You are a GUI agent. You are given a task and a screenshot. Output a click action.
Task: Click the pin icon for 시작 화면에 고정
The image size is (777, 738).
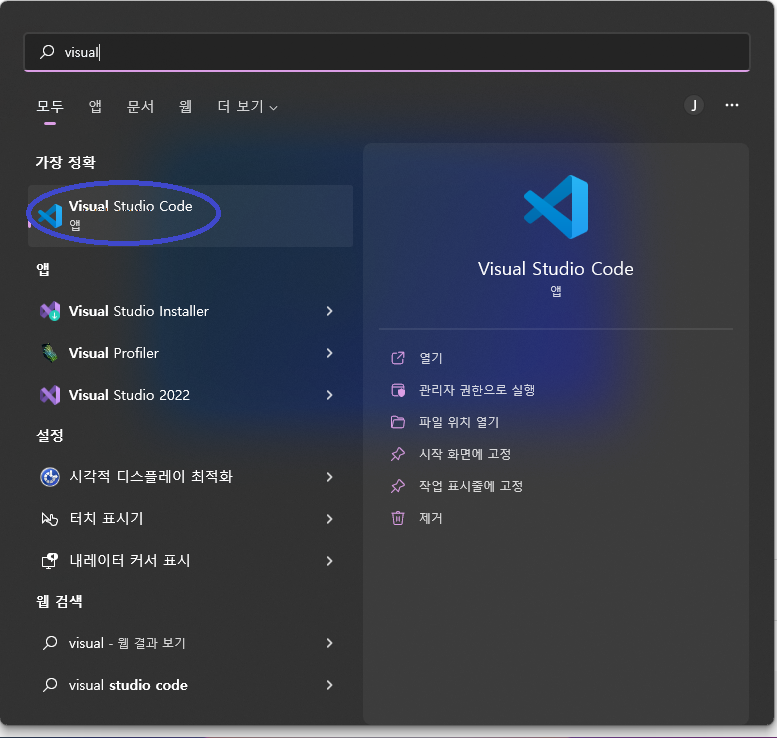tap(398, 454)
